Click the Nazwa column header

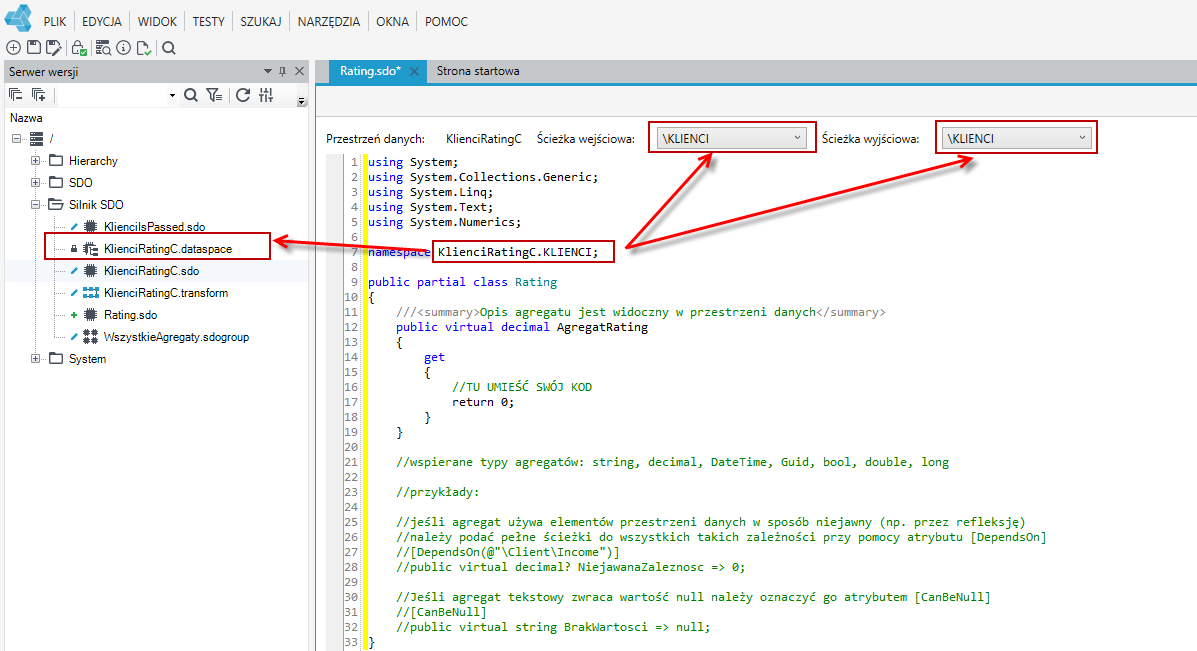26,118
